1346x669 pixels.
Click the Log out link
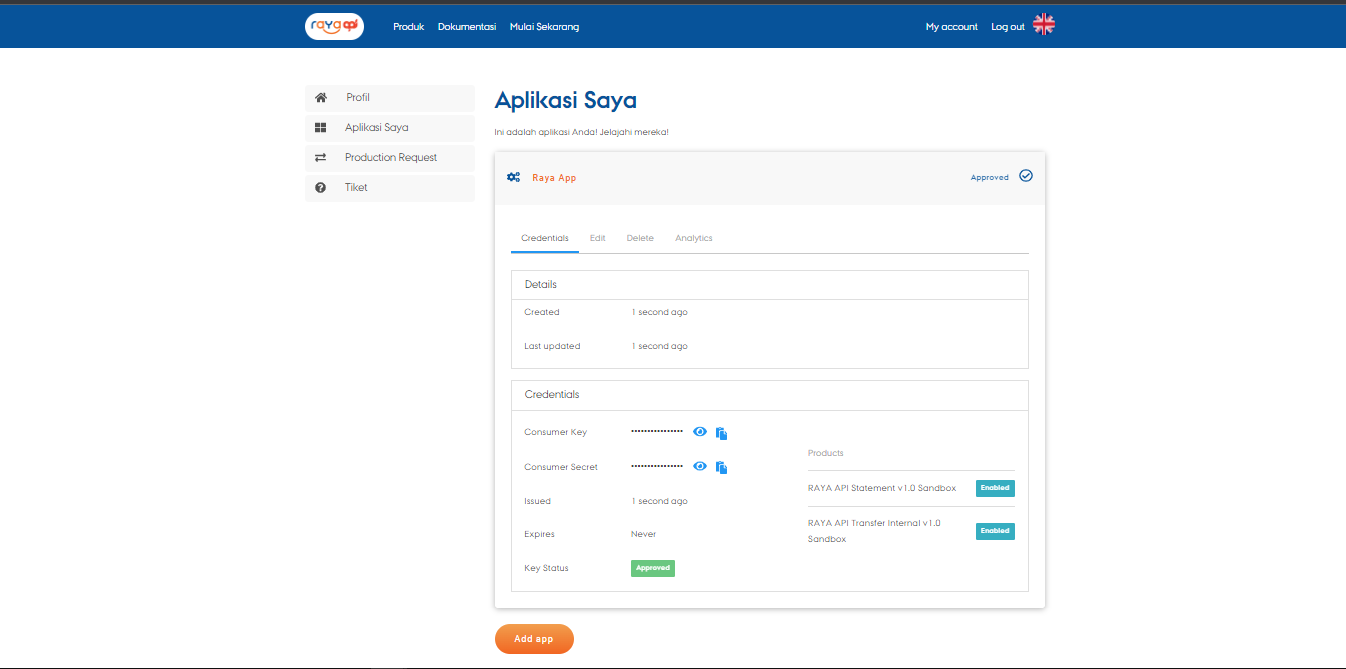click(1007, 27)
